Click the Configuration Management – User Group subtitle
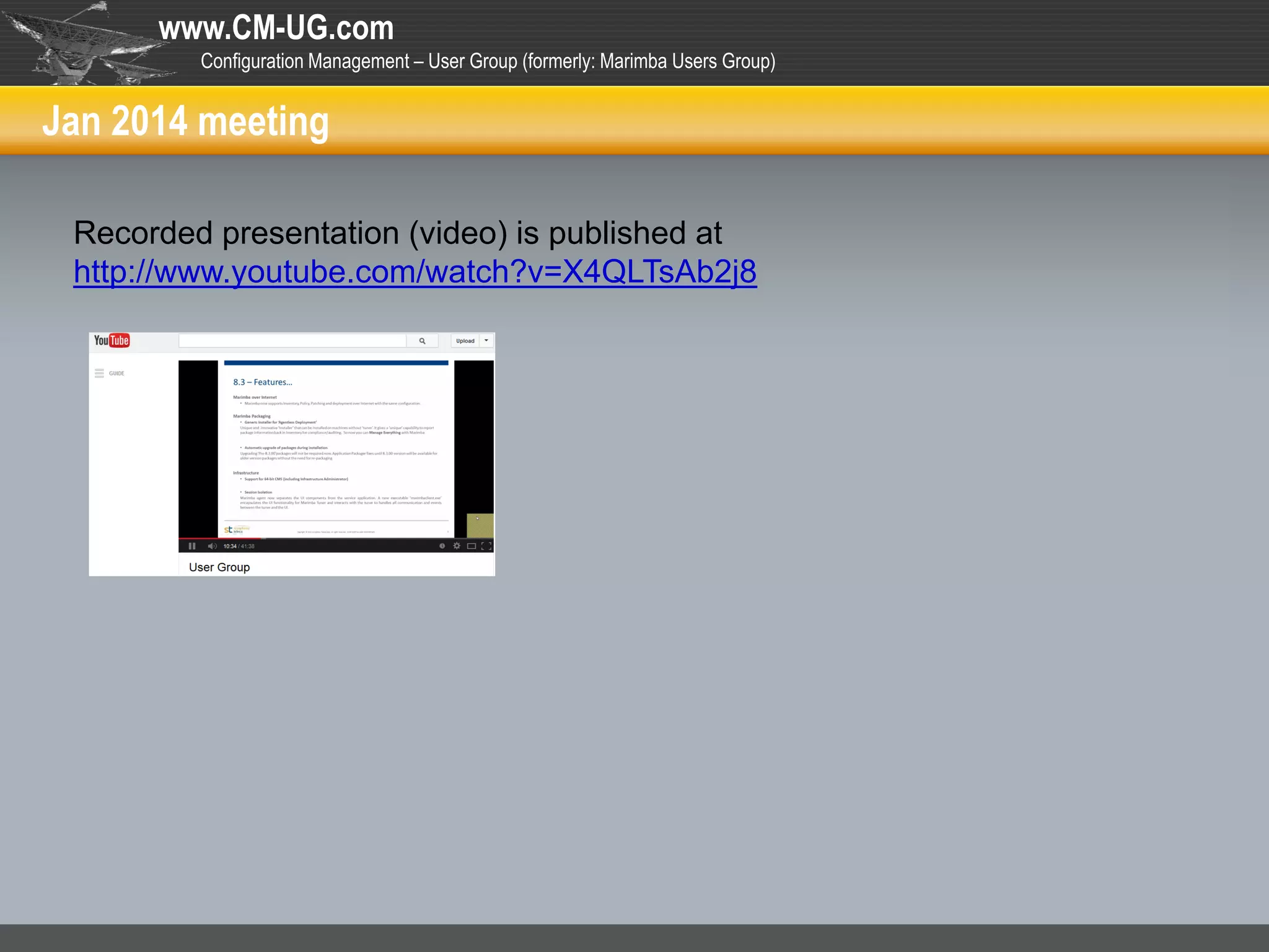 tap(488, 61)
